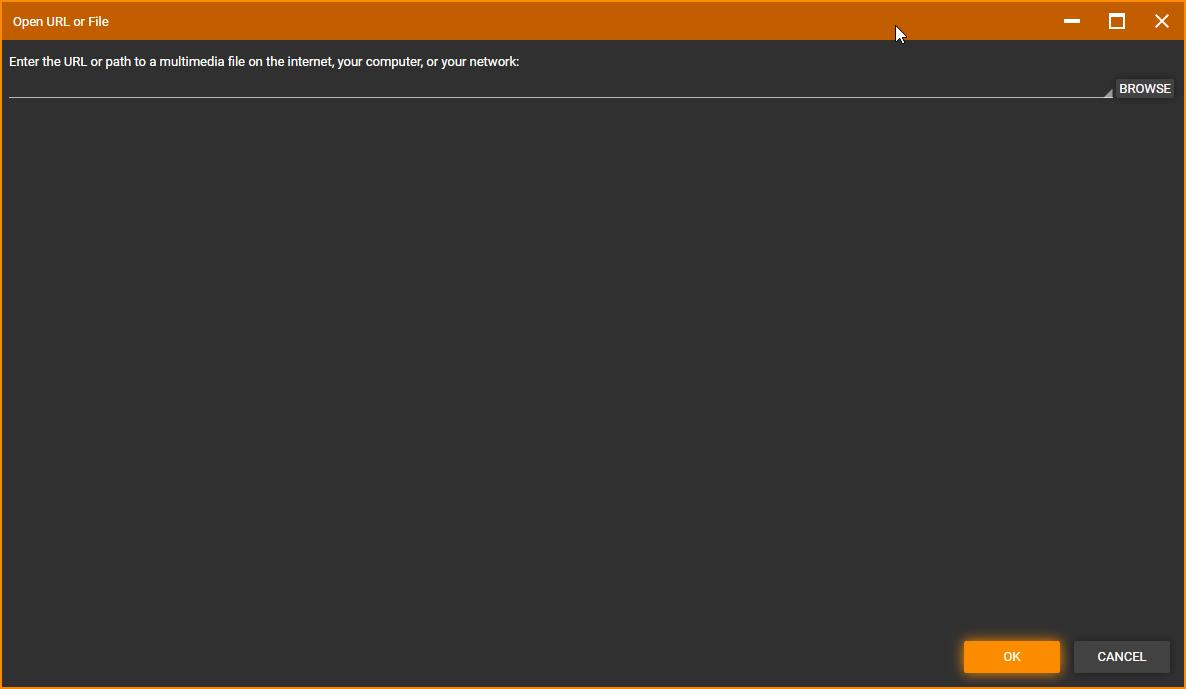The width and height of the screenshot is (1186, 689).
Task: Confirm with the orange OK button
Action: click(x=1011, y=657)
